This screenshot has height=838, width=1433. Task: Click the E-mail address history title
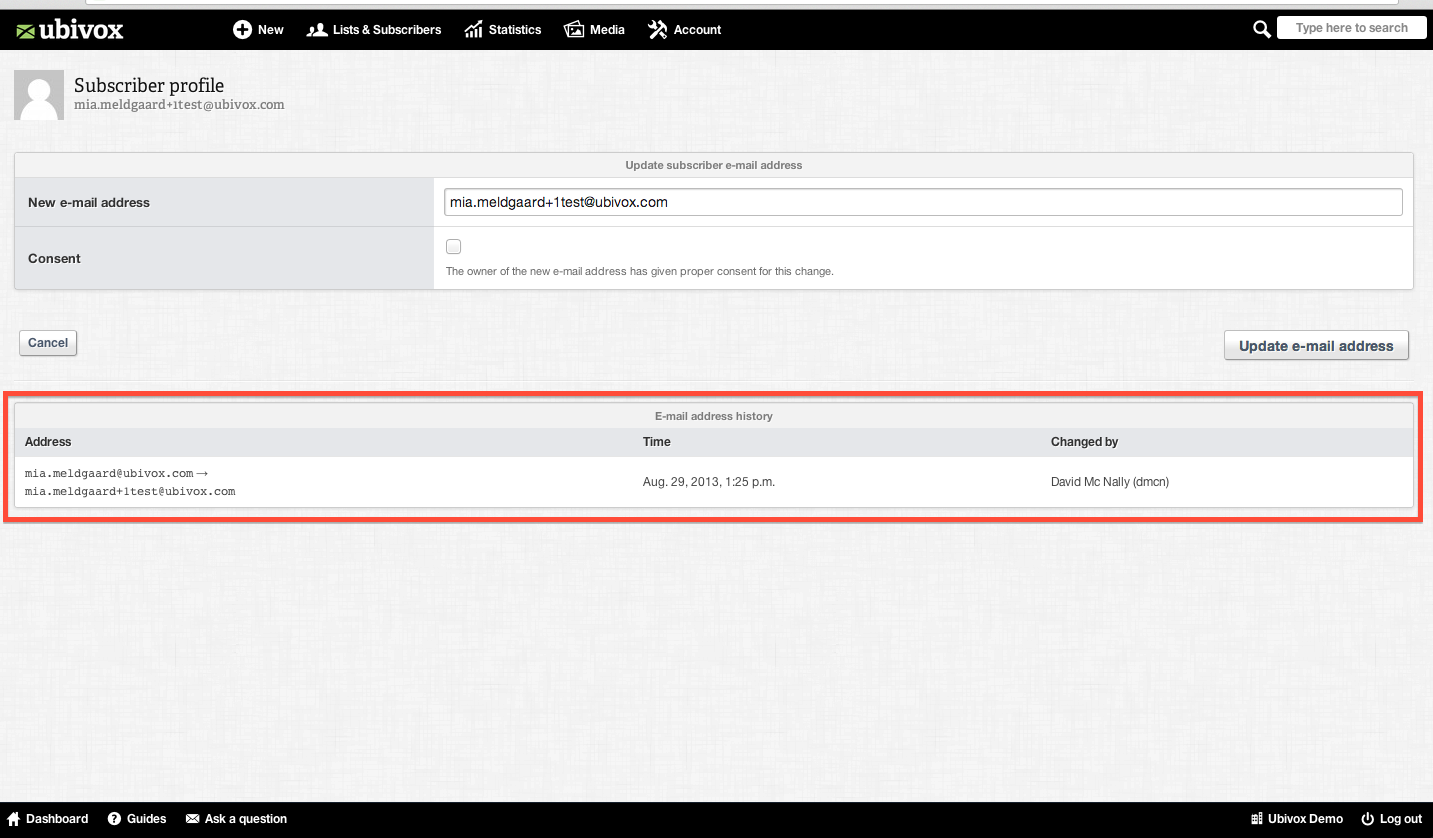[x=714, y=416]
